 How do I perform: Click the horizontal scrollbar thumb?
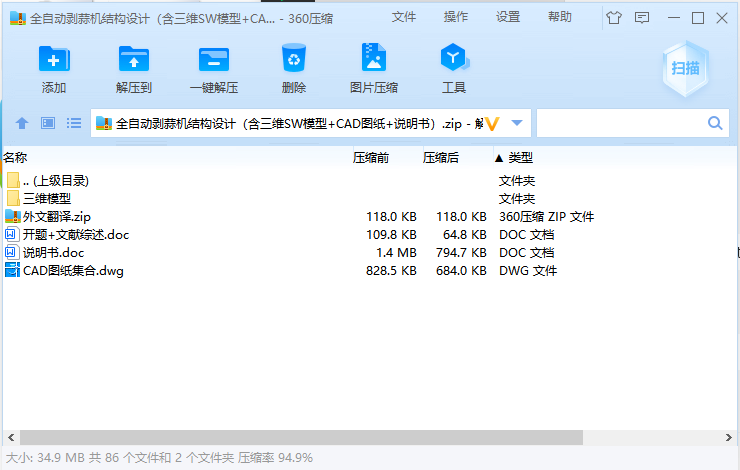(301, 437)
